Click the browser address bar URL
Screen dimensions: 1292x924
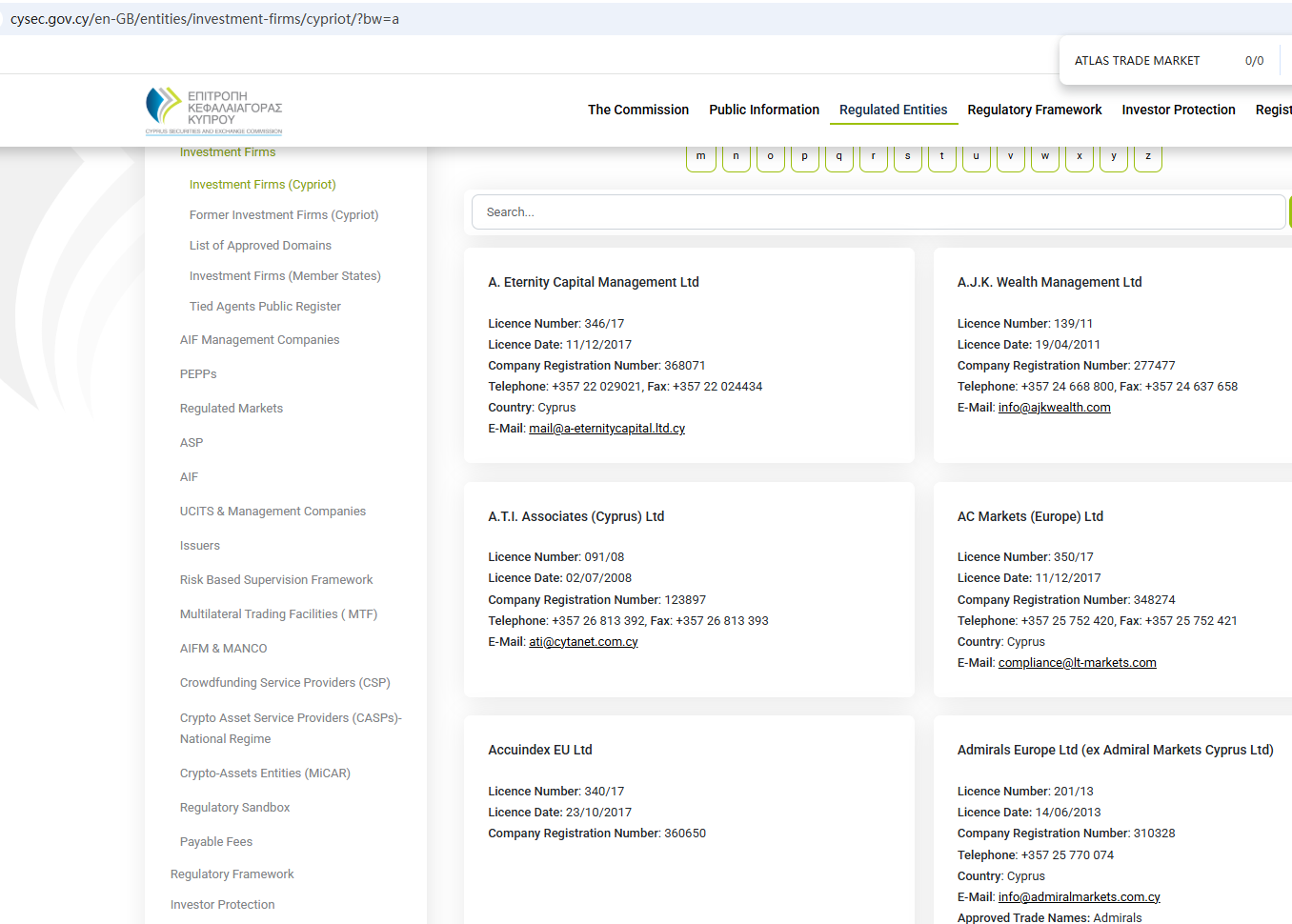coord(205,19)
